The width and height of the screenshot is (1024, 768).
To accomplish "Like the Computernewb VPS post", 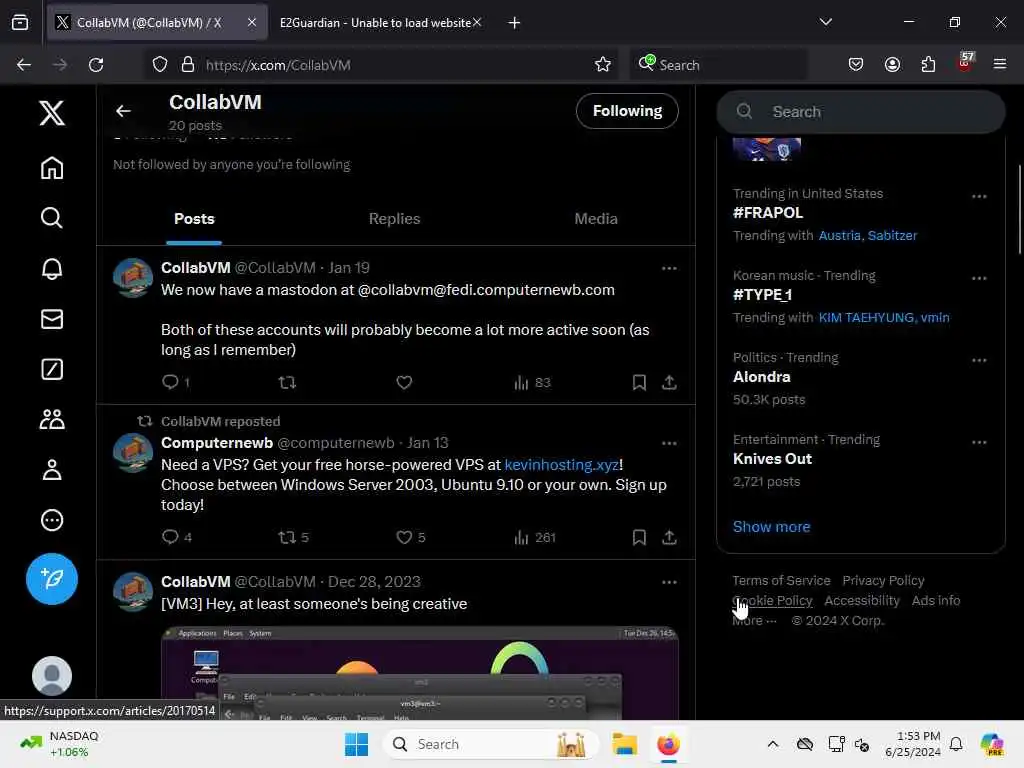I will click(404, 537).
